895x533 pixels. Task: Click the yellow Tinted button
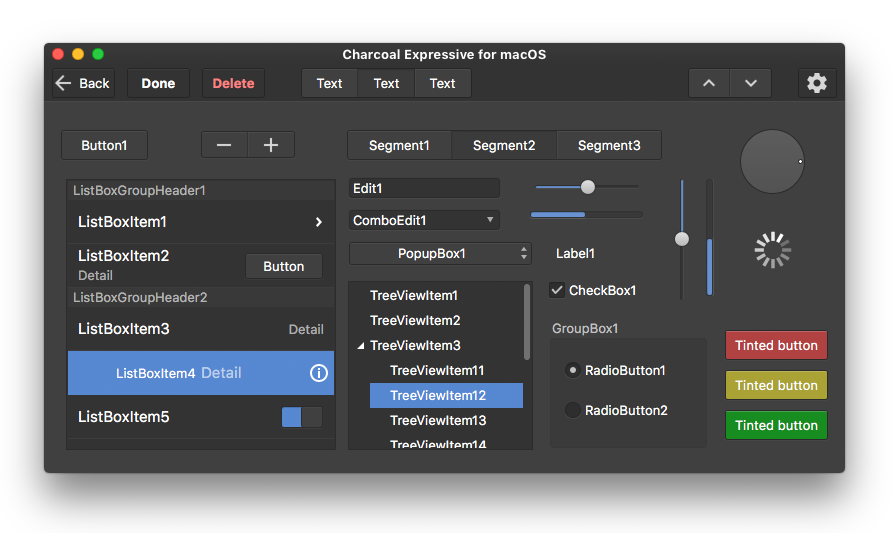[776, 385]
